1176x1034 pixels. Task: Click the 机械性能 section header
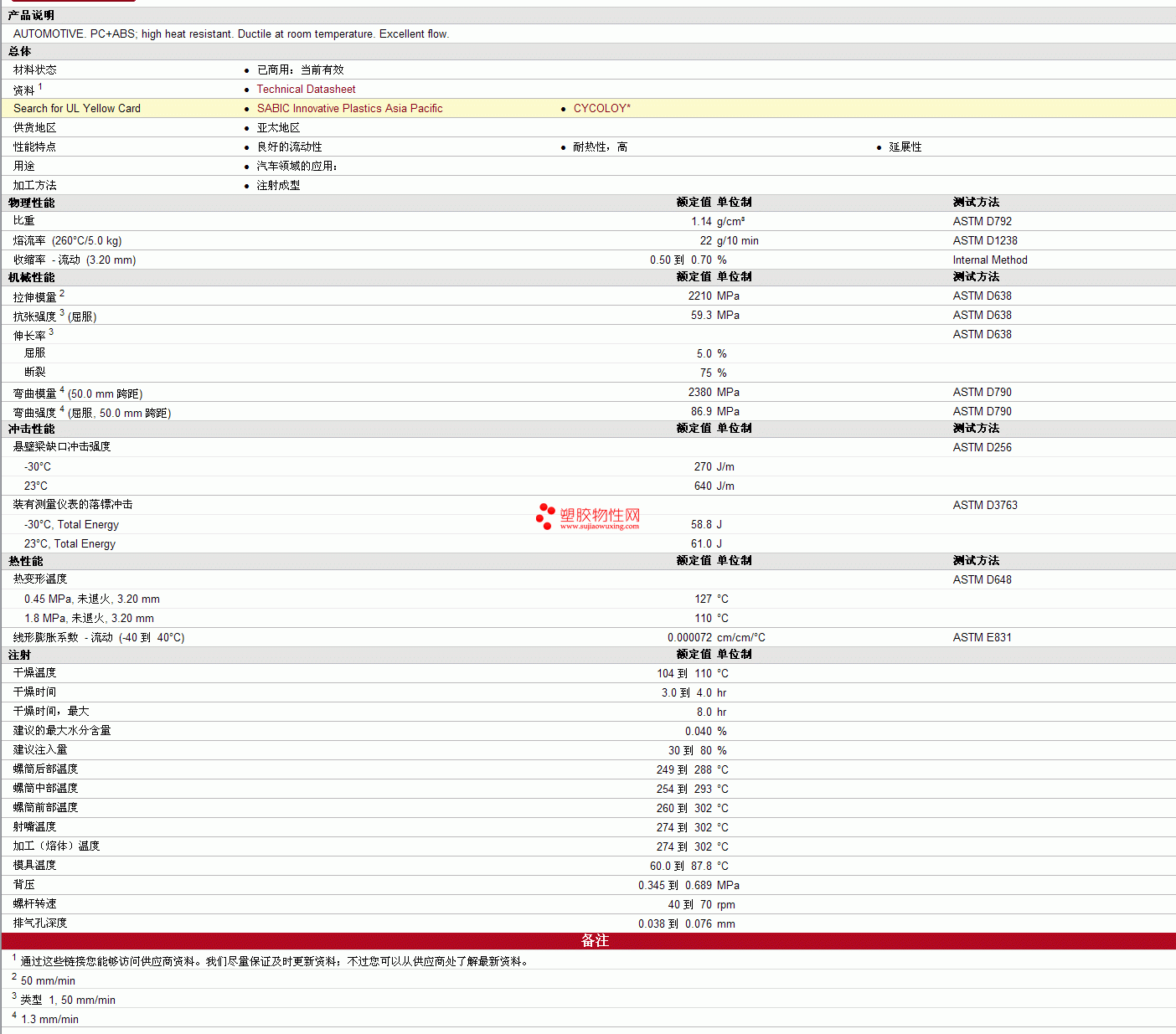click(x=32, y=277)
